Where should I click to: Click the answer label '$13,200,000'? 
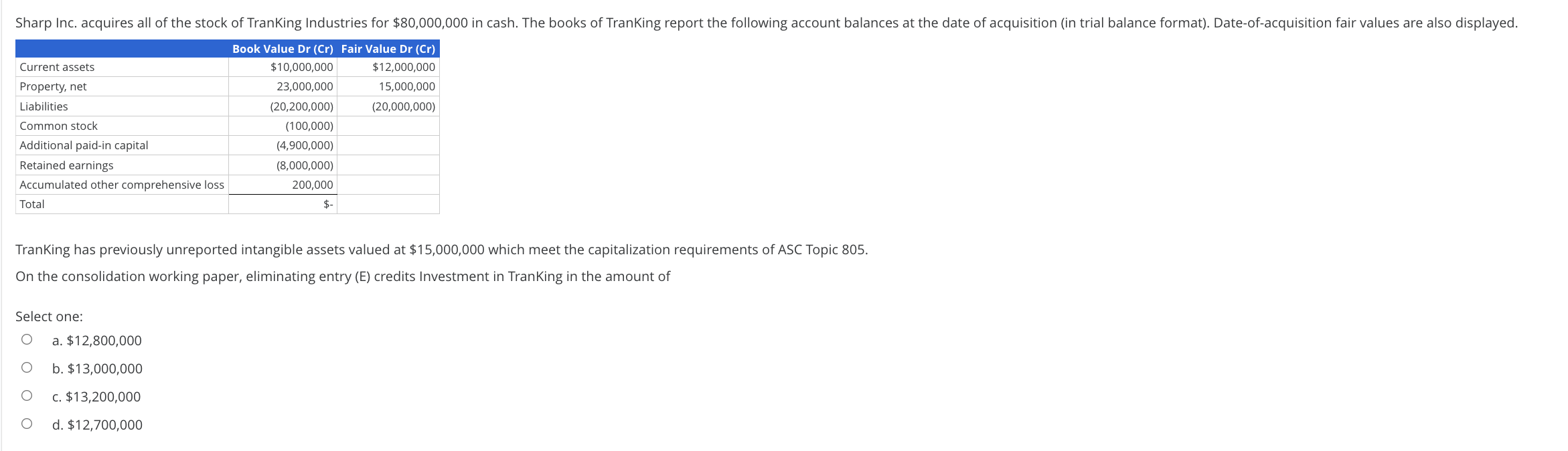point(96,396)
